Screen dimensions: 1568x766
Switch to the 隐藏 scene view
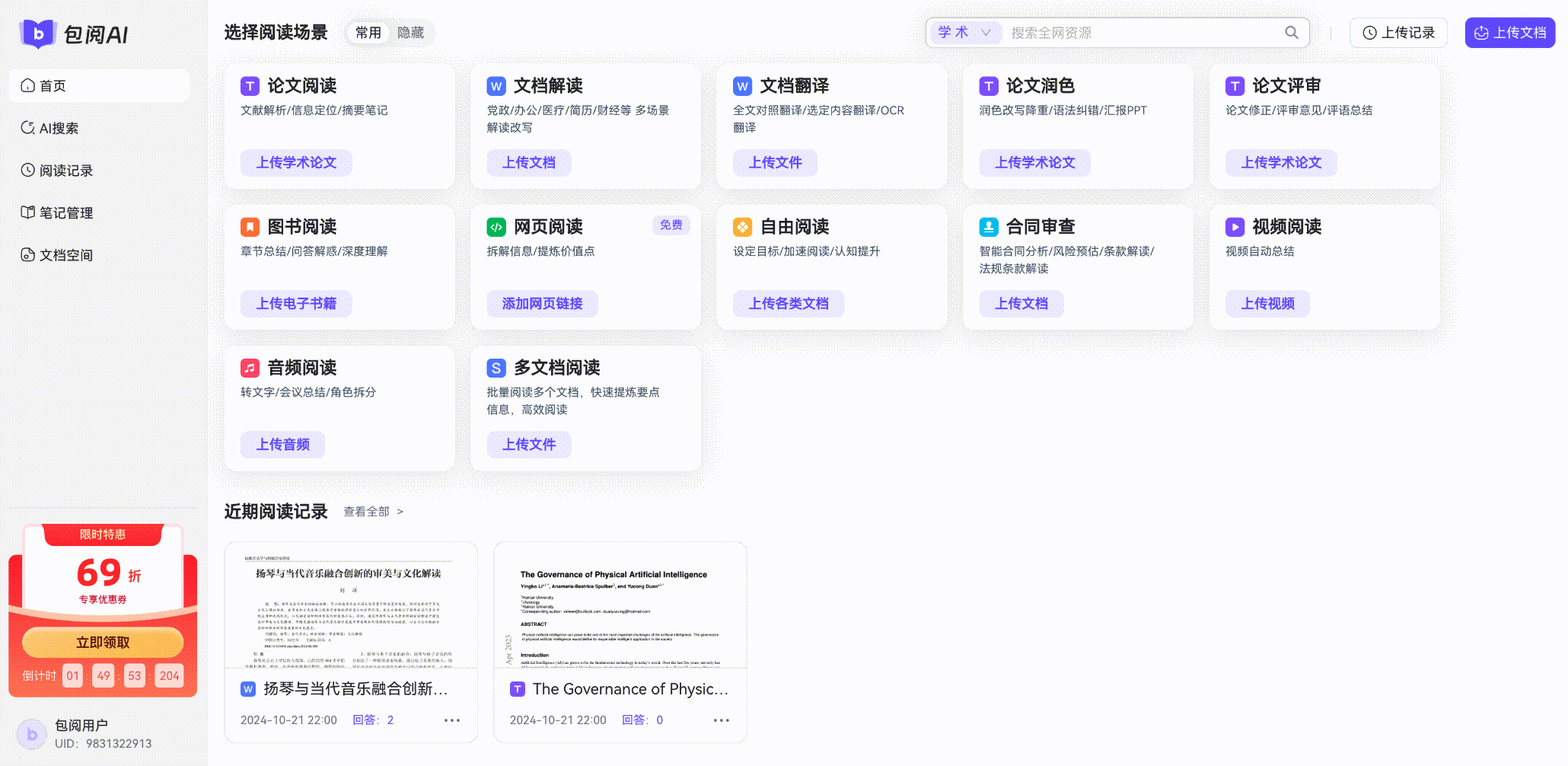click(x=411, y=33)
